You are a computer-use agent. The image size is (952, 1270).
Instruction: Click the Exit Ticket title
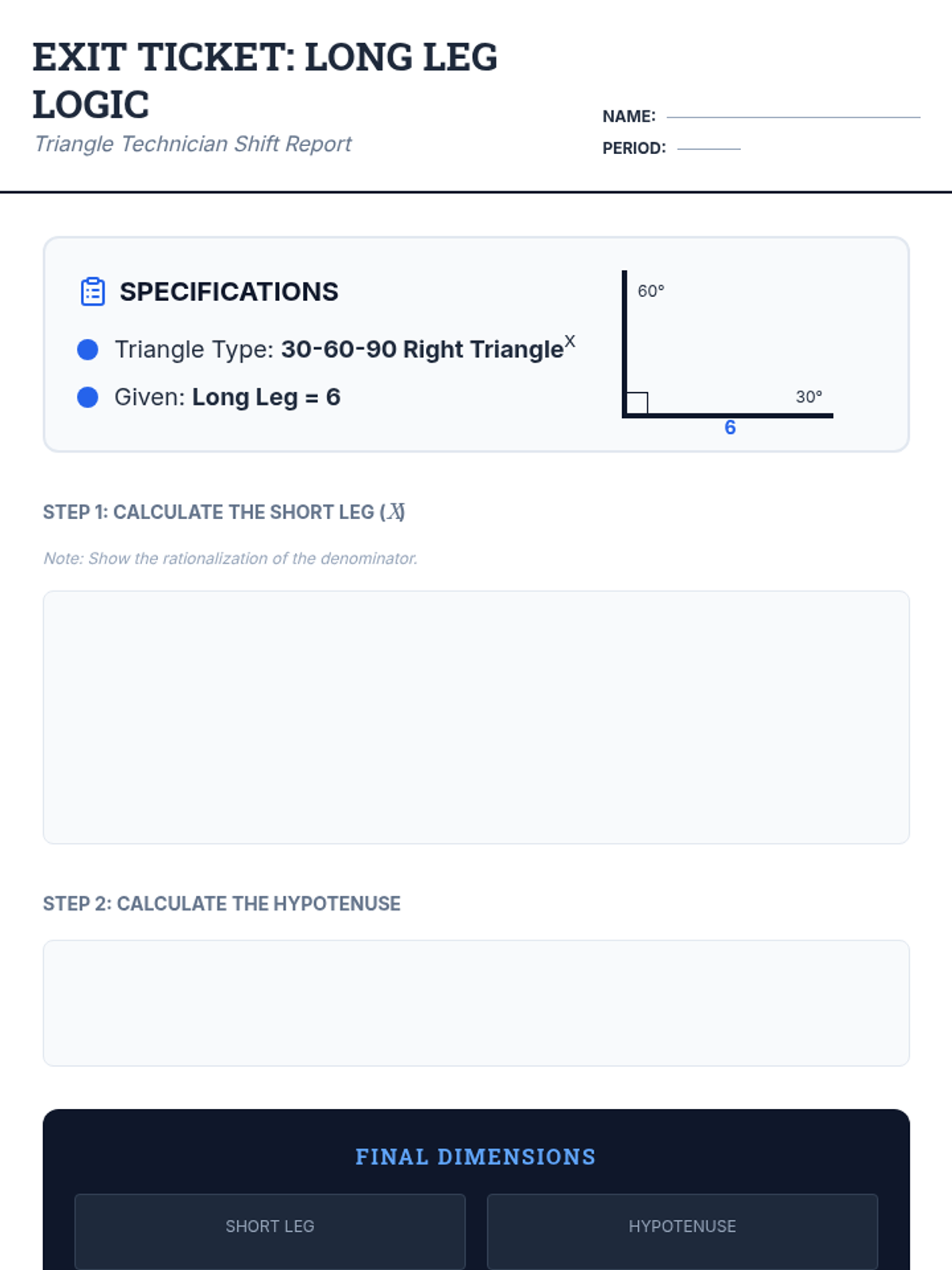coord(265,80)
